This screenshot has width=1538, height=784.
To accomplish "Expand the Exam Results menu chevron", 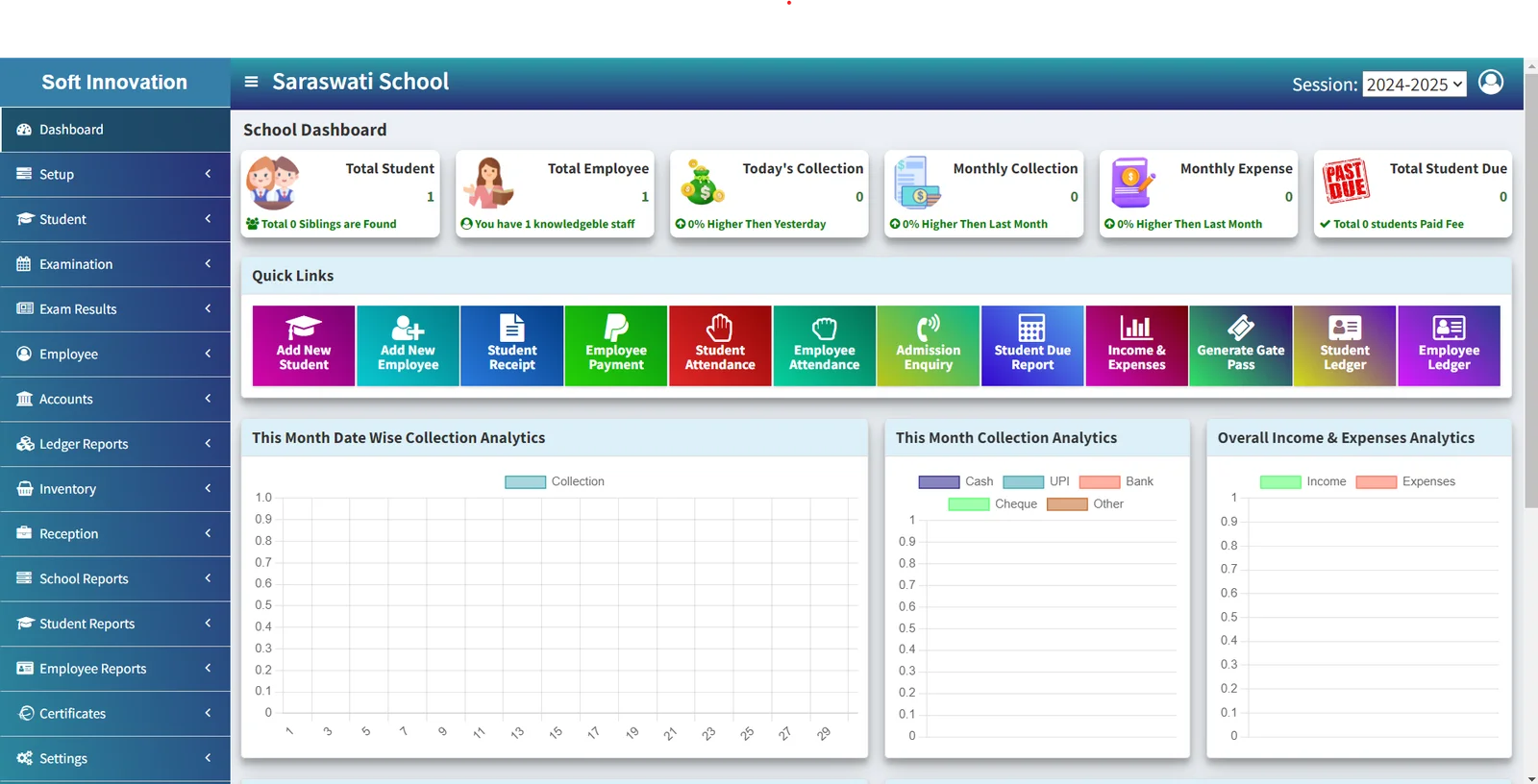I will coord(208,308).
